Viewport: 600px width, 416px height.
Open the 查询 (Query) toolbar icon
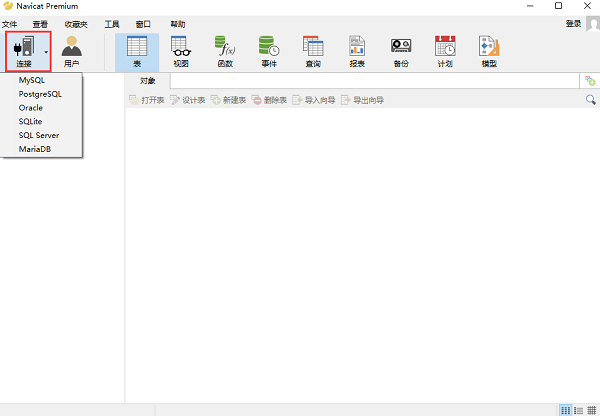313,50
